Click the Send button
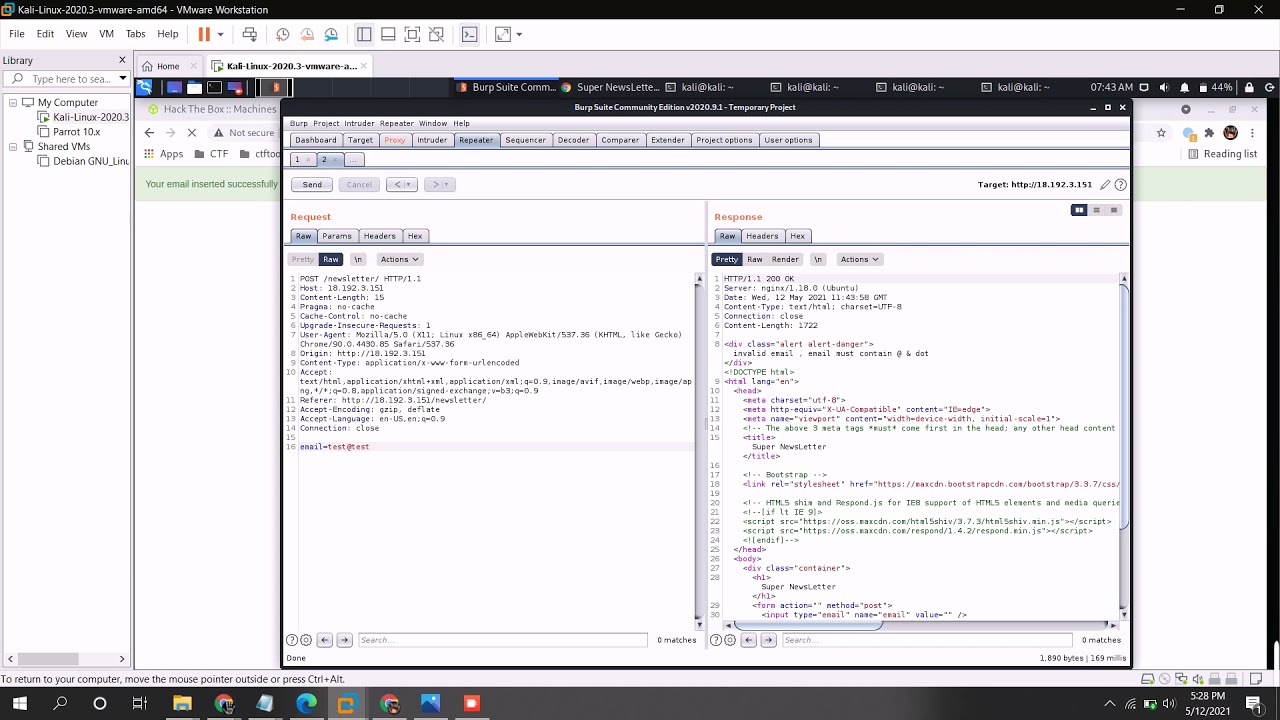This screenshot has width=1280, height=720. 312,184
